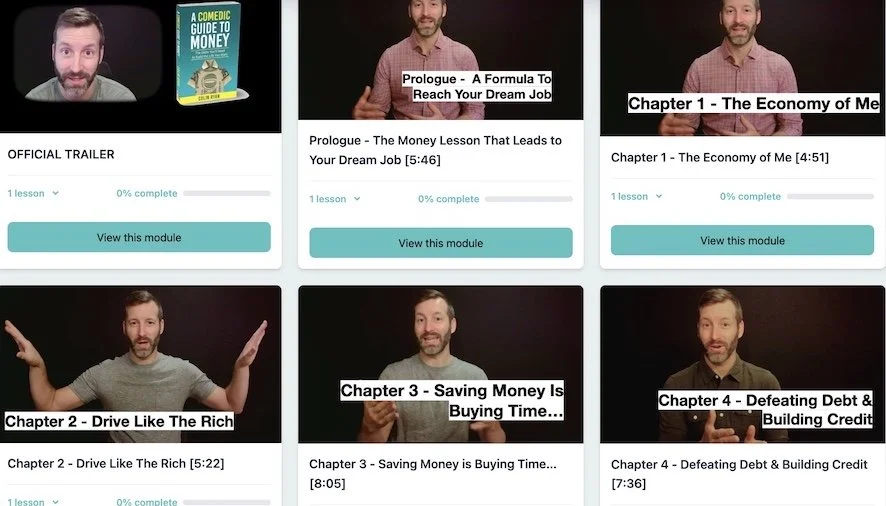Click the OFFICIAL TRAILER title
This screenshot has width=886, height=506.
click(61, 154)
